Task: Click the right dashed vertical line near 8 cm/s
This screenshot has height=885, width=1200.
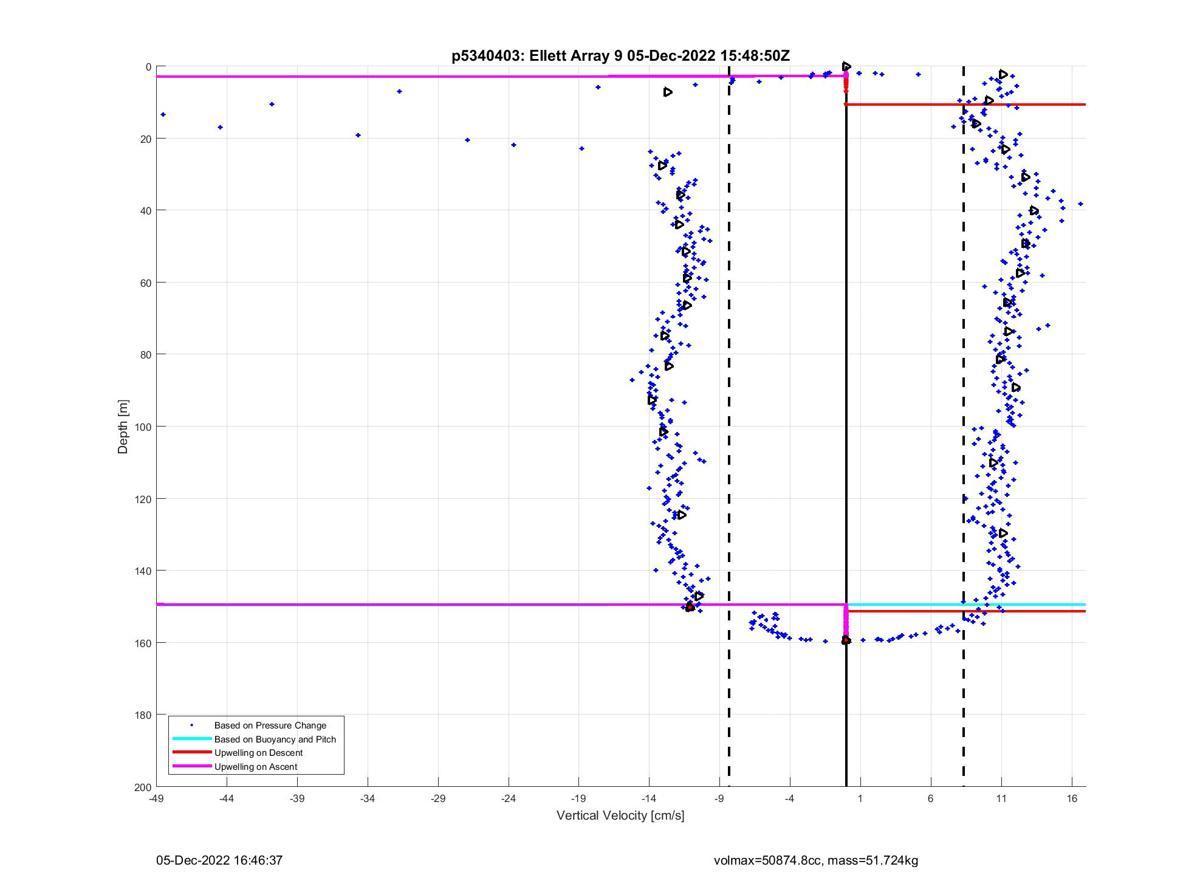Action: 963,427
